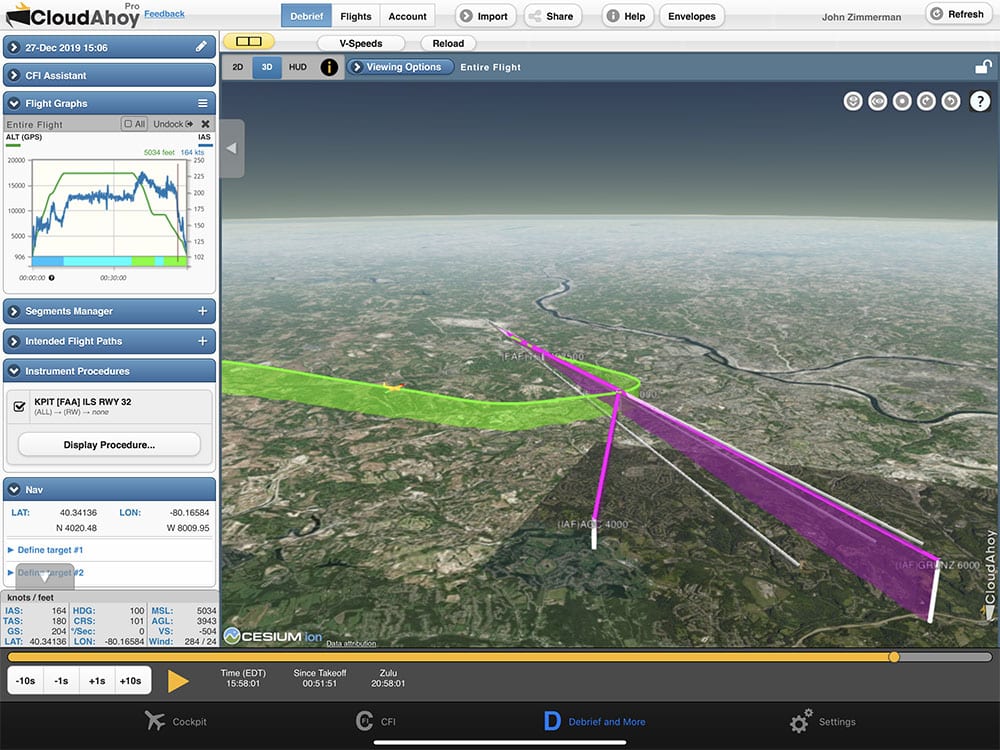Open the Envelopes tool
Image resolution: width=1000 pixels, height=750 pixels.
[x=690, y=16]
